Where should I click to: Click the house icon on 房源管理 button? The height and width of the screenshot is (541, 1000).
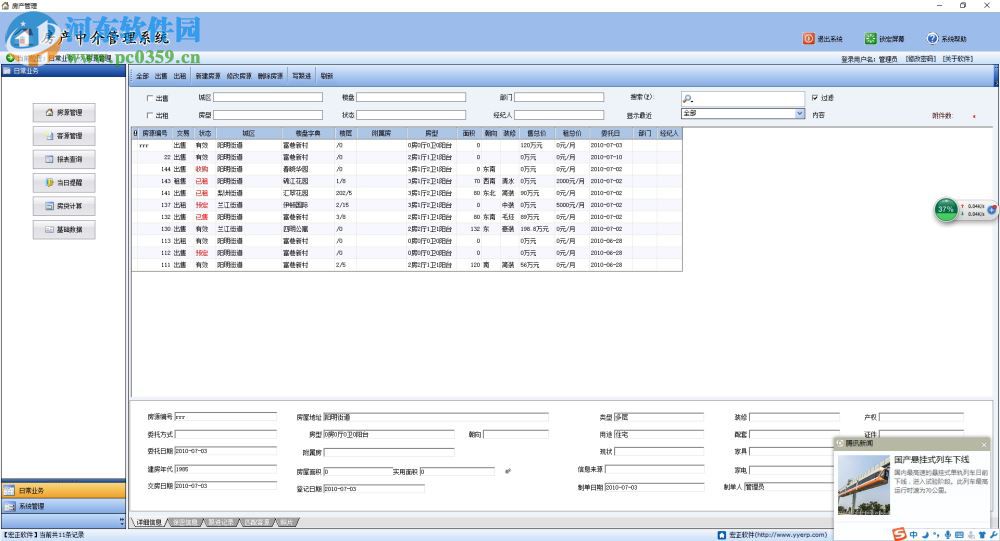[49, 112]
